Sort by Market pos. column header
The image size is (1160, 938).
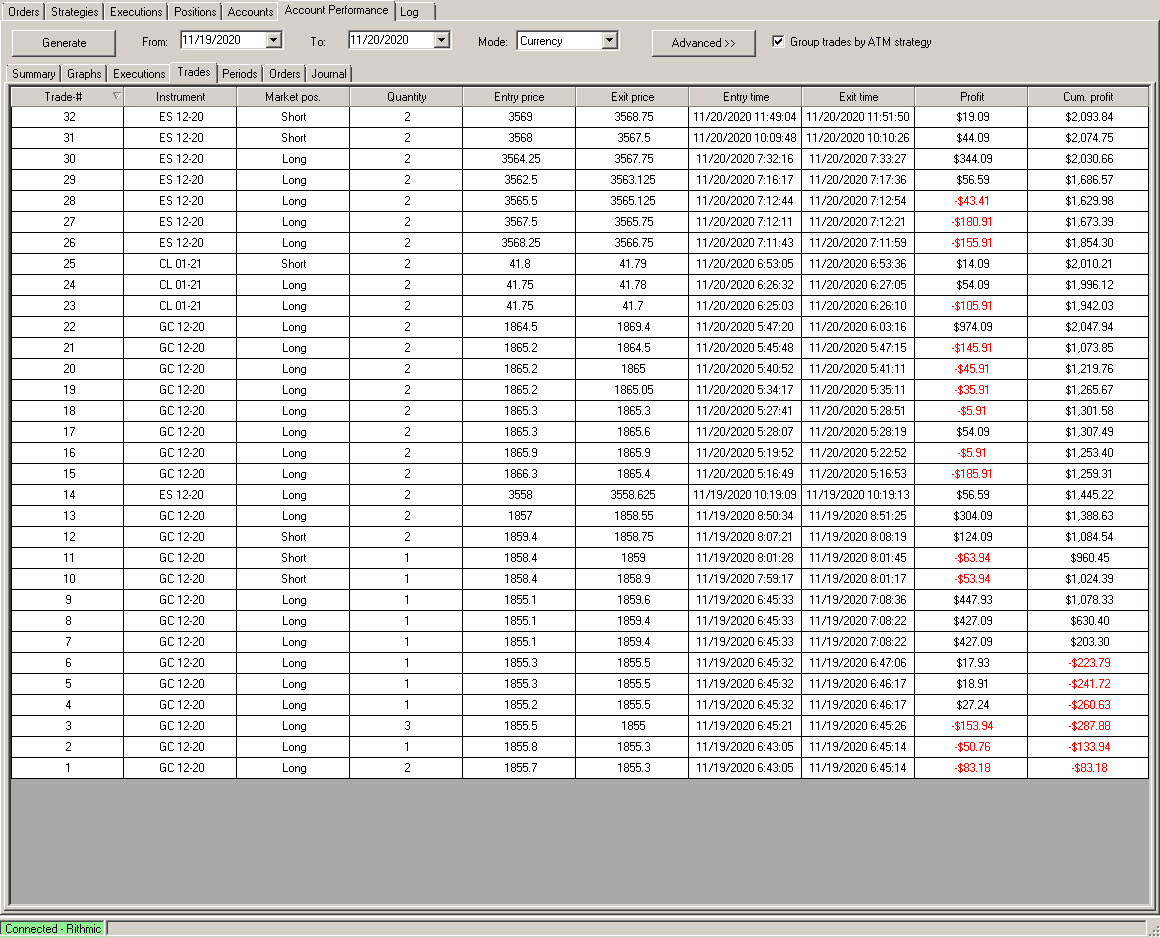[x=293, y=97]
